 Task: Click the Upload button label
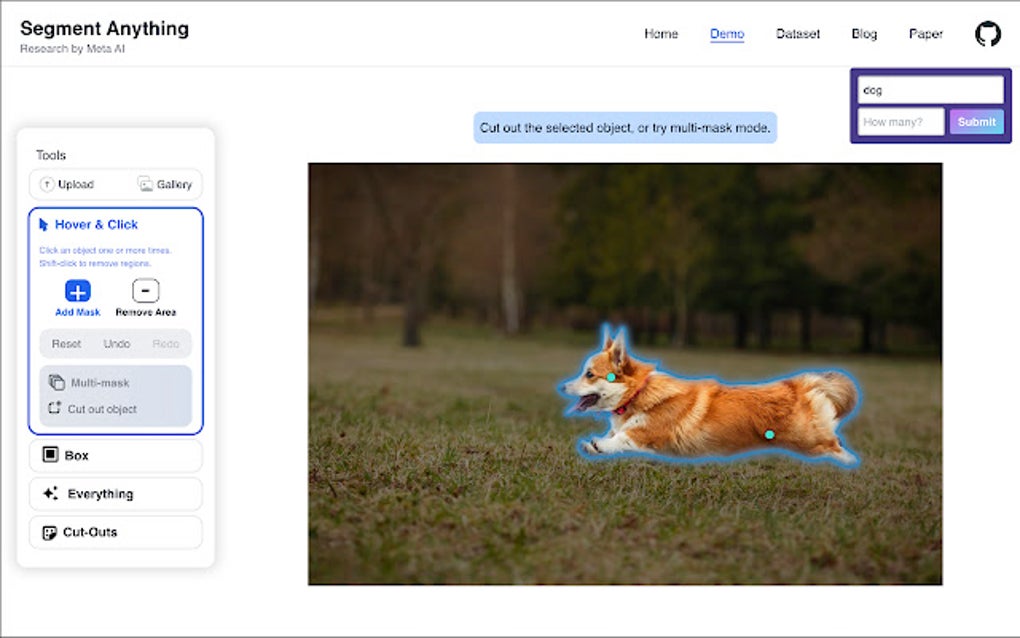click(x=75, y=185)
